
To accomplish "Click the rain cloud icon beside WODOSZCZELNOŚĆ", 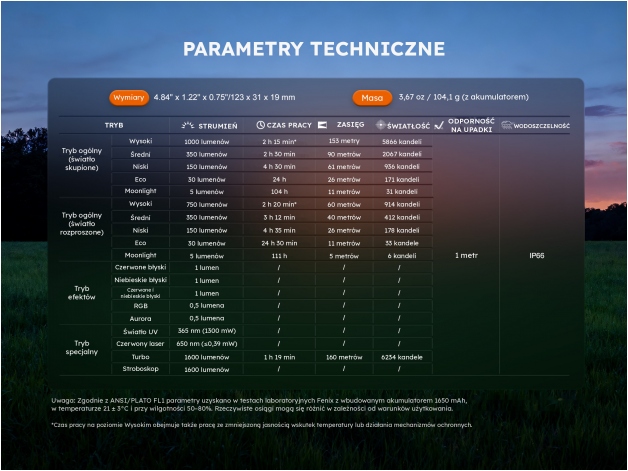I will point(507,125).
